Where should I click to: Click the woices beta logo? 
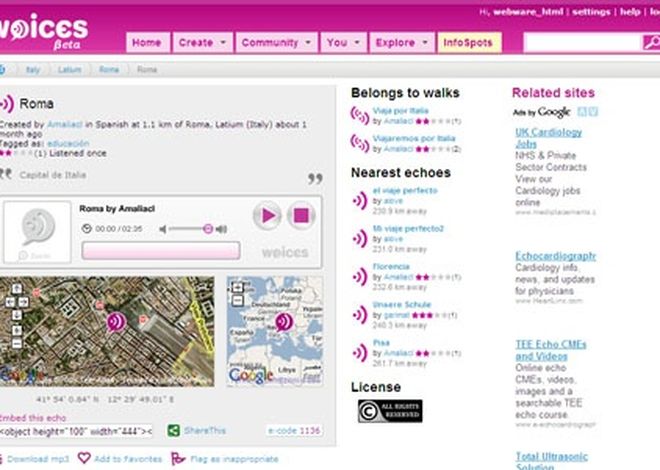[x=43, y=31]
